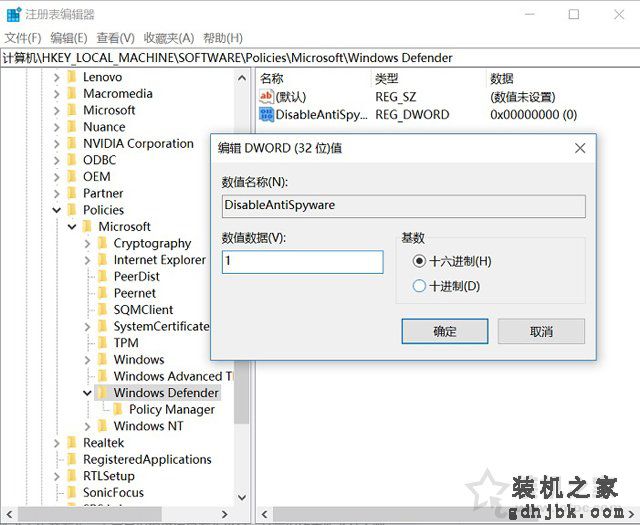Click the NVIDIA Corporation folder icon

72,143
